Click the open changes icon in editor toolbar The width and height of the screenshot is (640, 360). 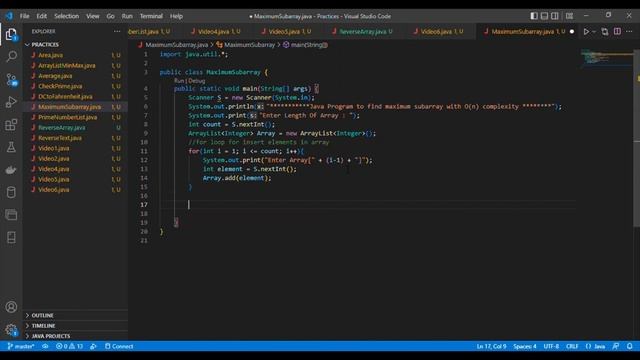604,31
